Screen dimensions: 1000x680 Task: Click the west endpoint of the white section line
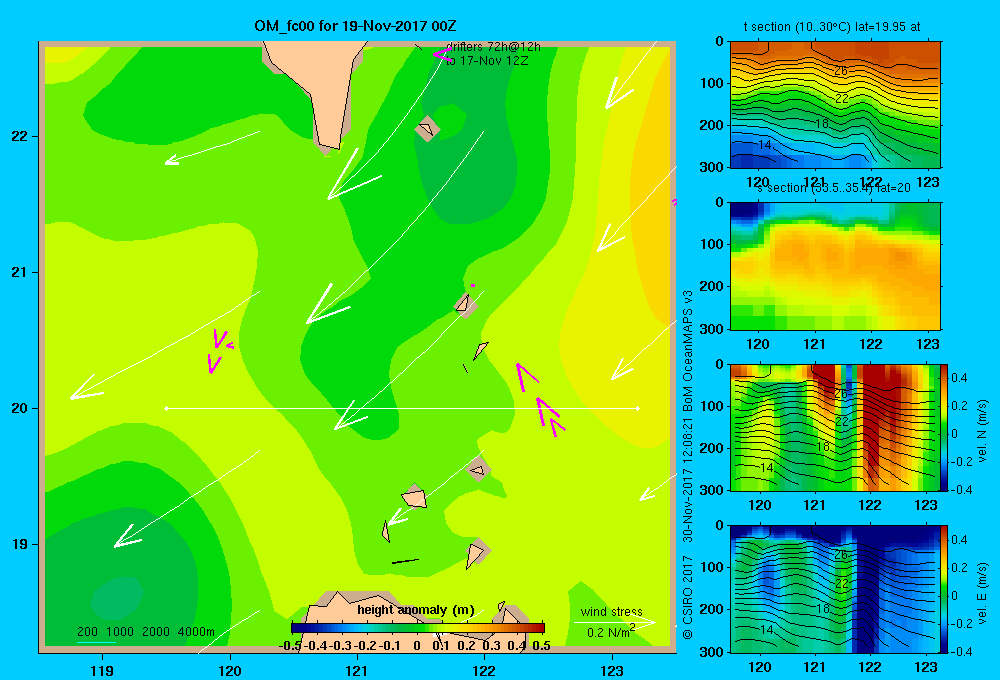point(166,408)
